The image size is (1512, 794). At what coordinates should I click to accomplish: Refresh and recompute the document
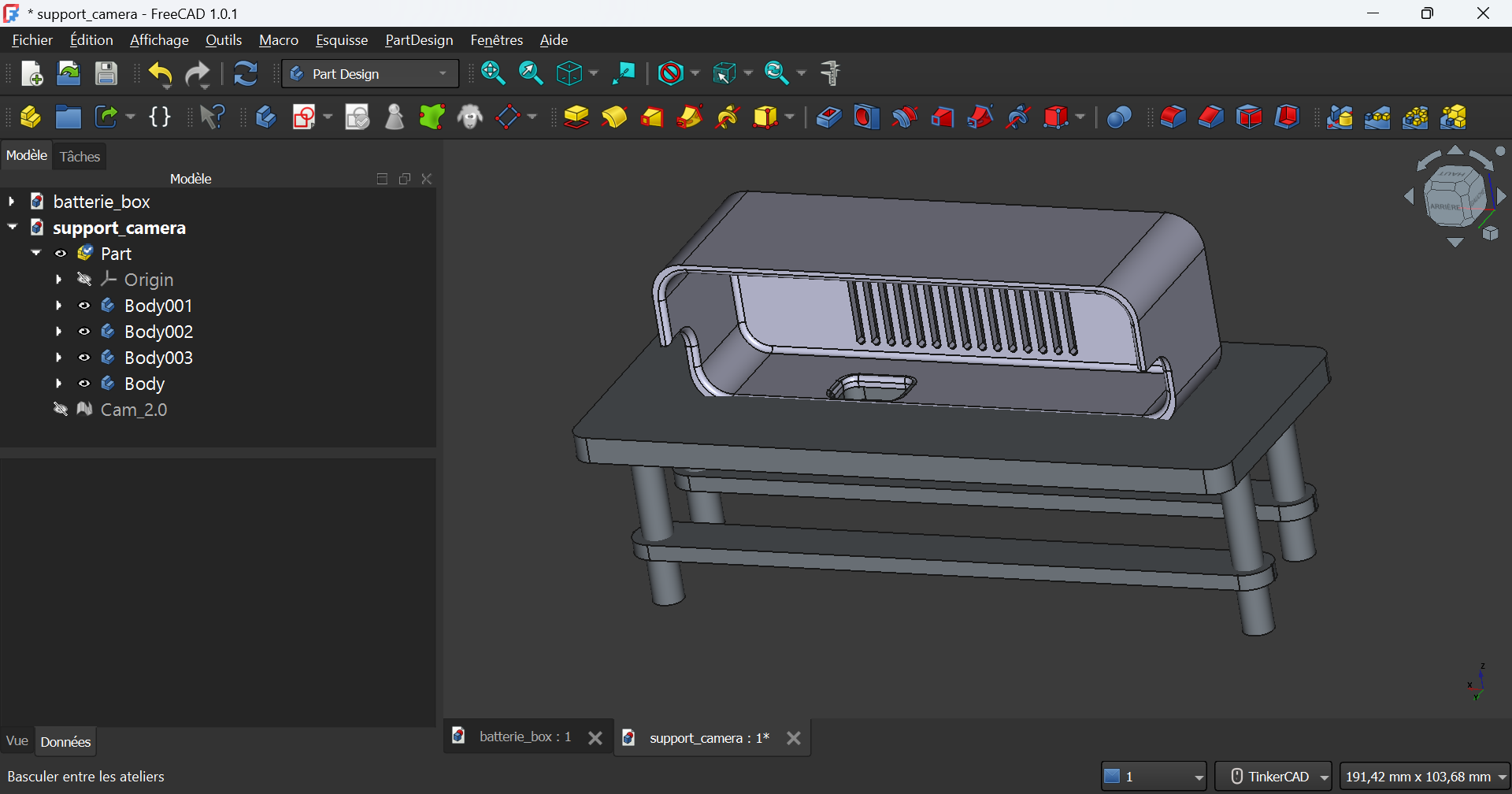(x=246, y=73)
